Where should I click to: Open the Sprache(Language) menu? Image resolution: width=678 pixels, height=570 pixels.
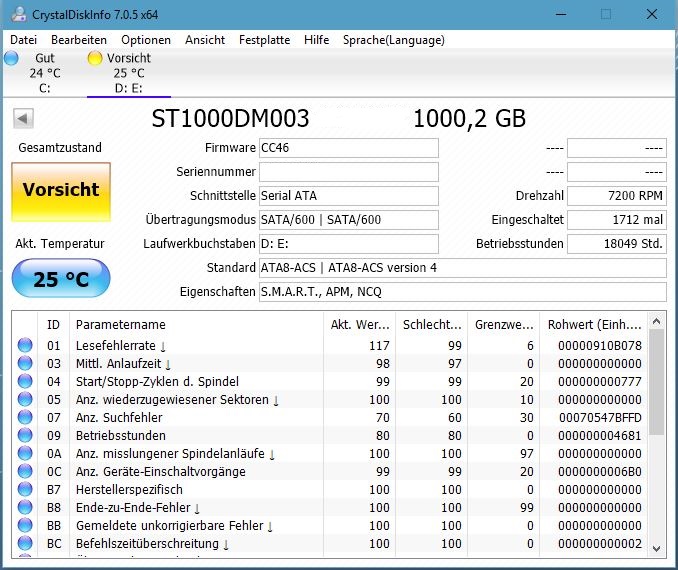click(393, 40)
